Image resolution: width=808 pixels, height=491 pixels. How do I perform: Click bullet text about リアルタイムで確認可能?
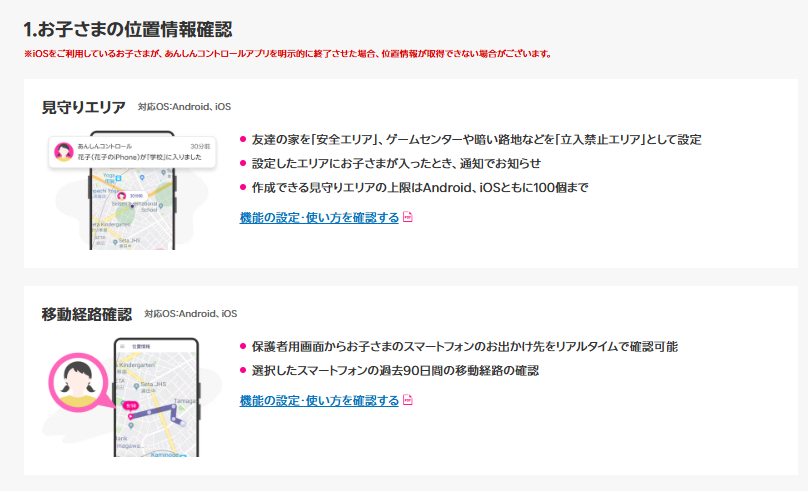point(464,347)
